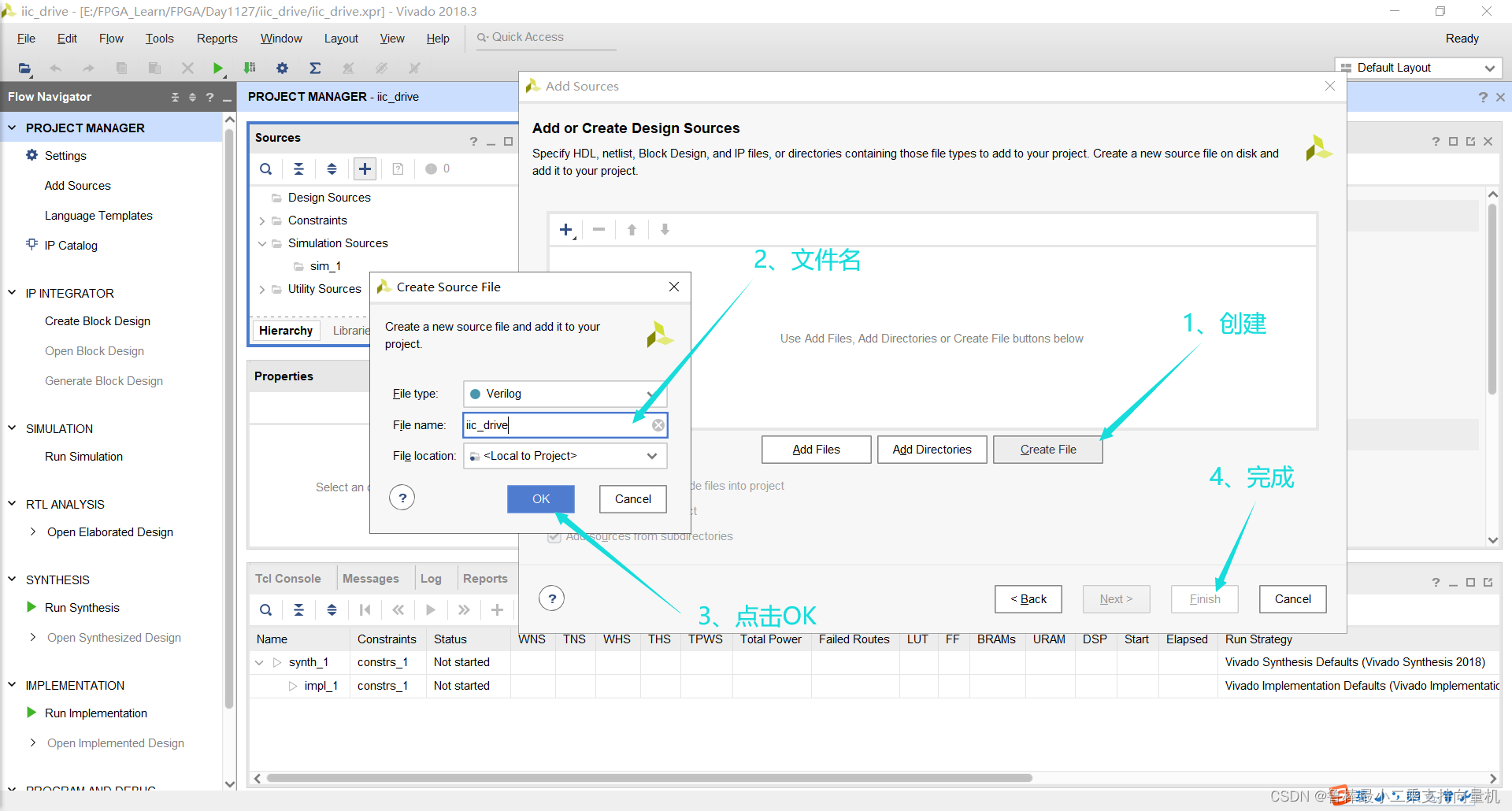Collapse synth_1 row in Design Runs
This screenshot has width=1512, height=811.
259,662
